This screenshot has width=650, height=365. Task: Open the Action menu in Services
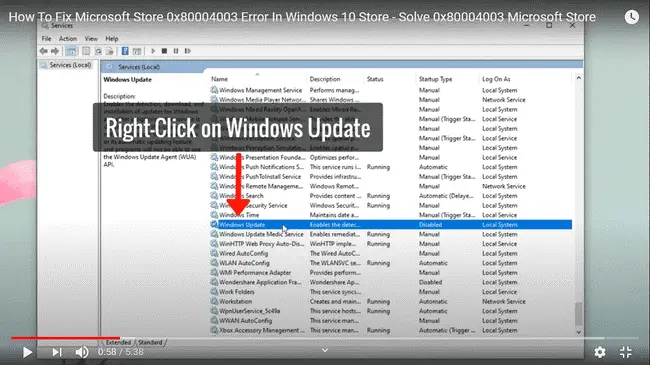pos(68,39)
